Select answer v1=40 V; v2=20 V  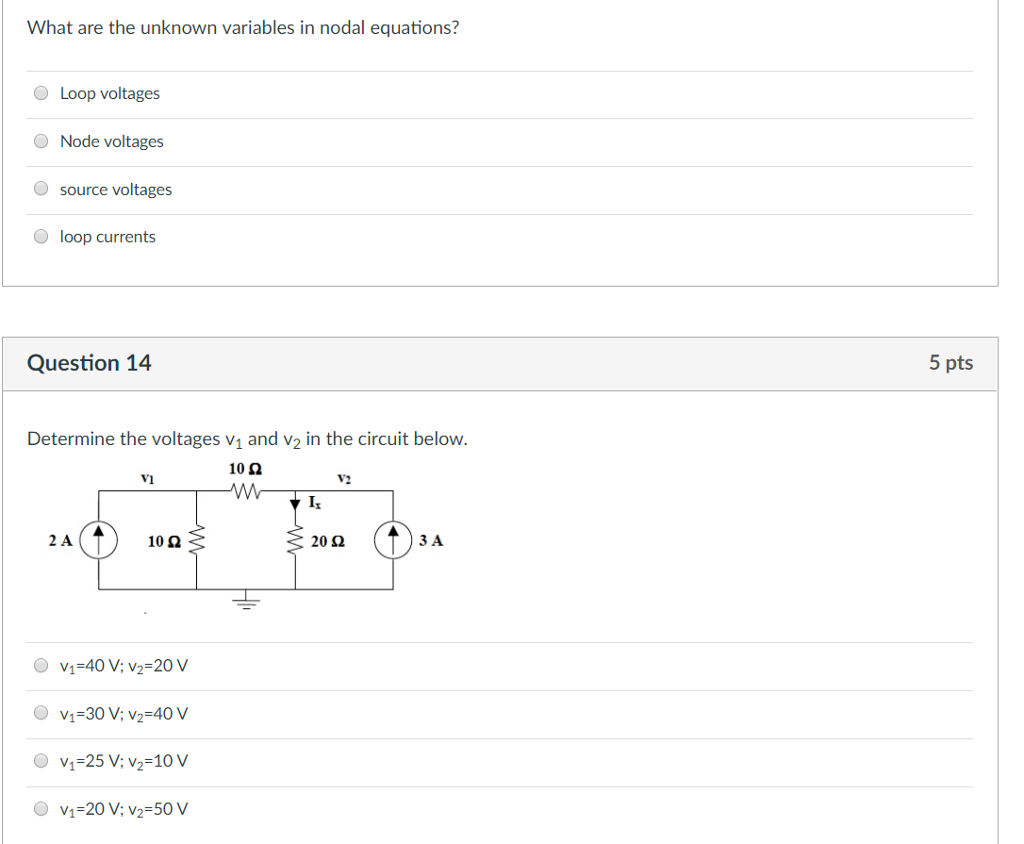40,664
